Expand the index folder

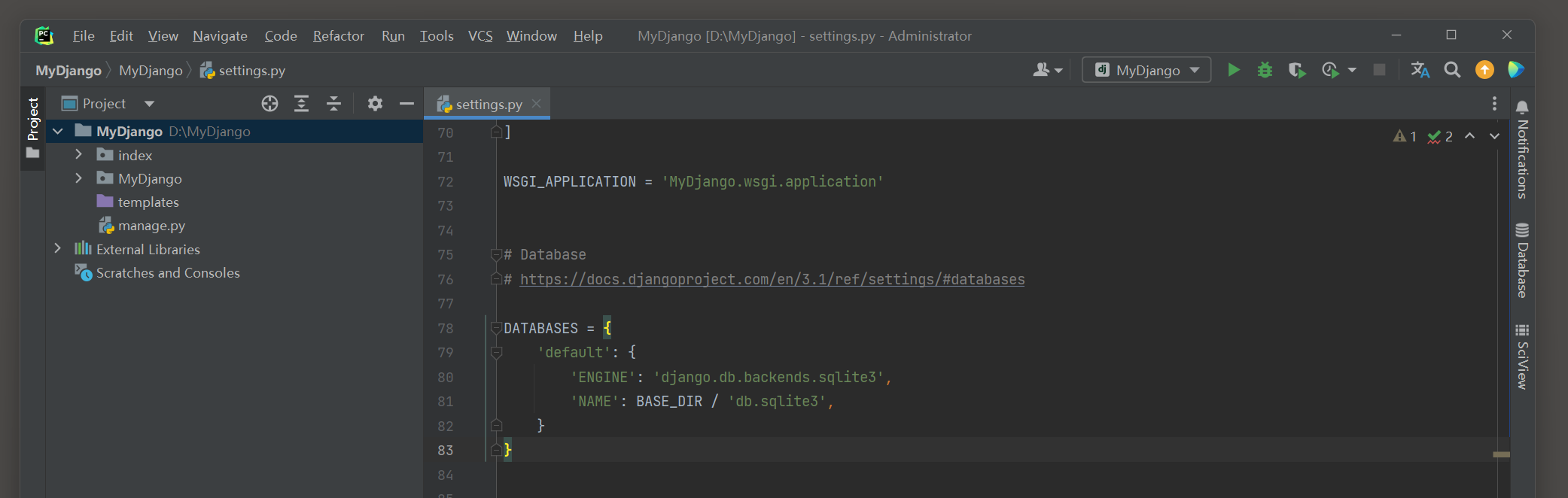click(x=78, y=154)
